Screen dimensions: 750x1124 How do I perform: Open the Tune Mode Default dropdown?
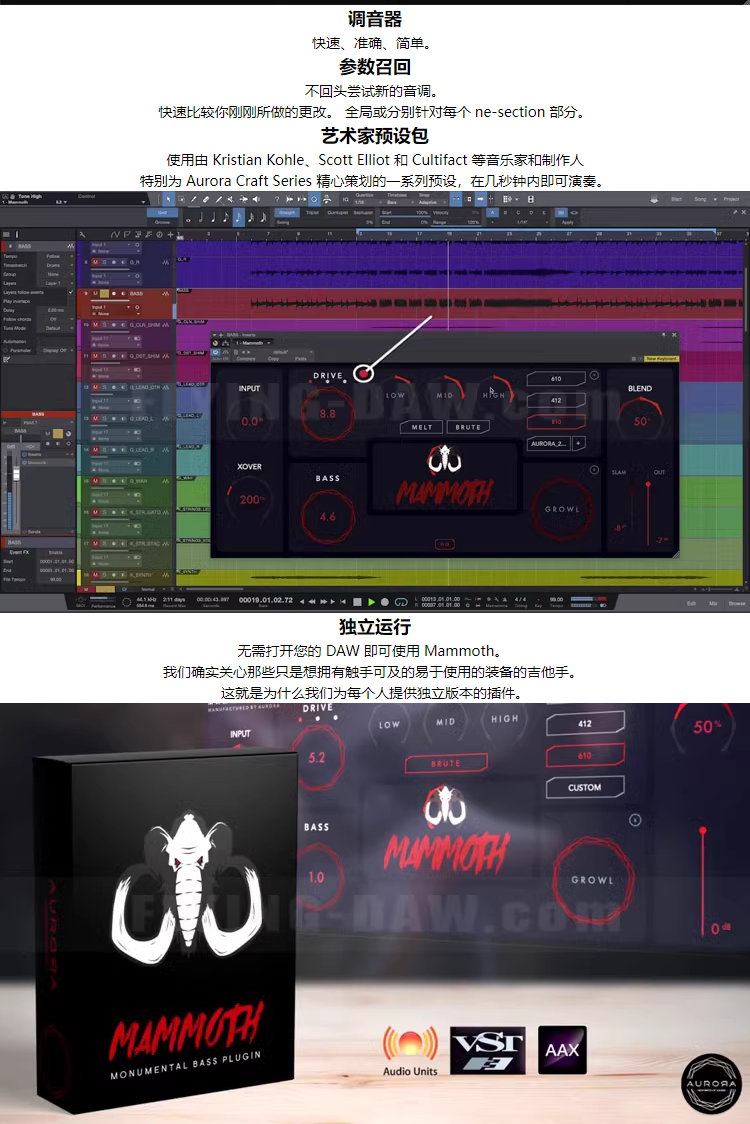tap(56, 328)
